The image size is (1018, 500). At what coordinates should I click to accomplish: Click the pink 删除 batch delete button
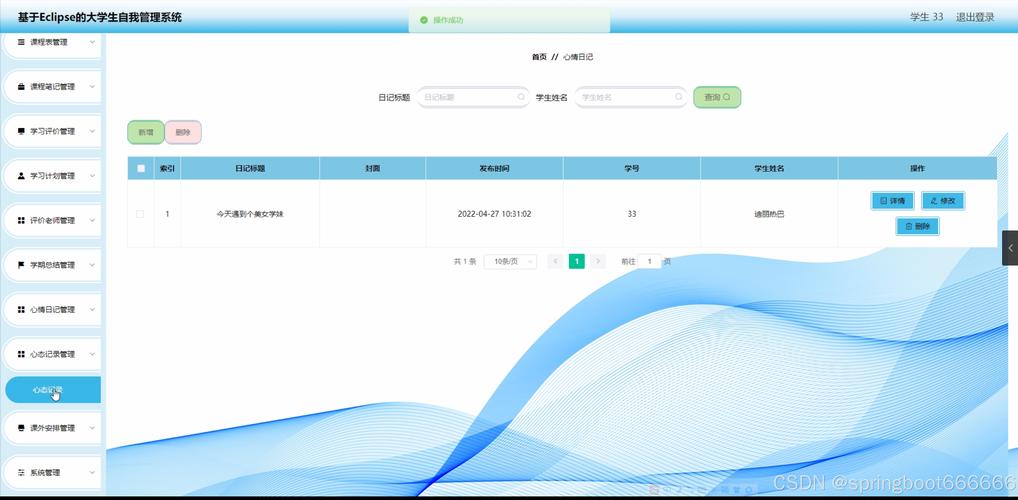pyautogui.click(x=183, y=132)
